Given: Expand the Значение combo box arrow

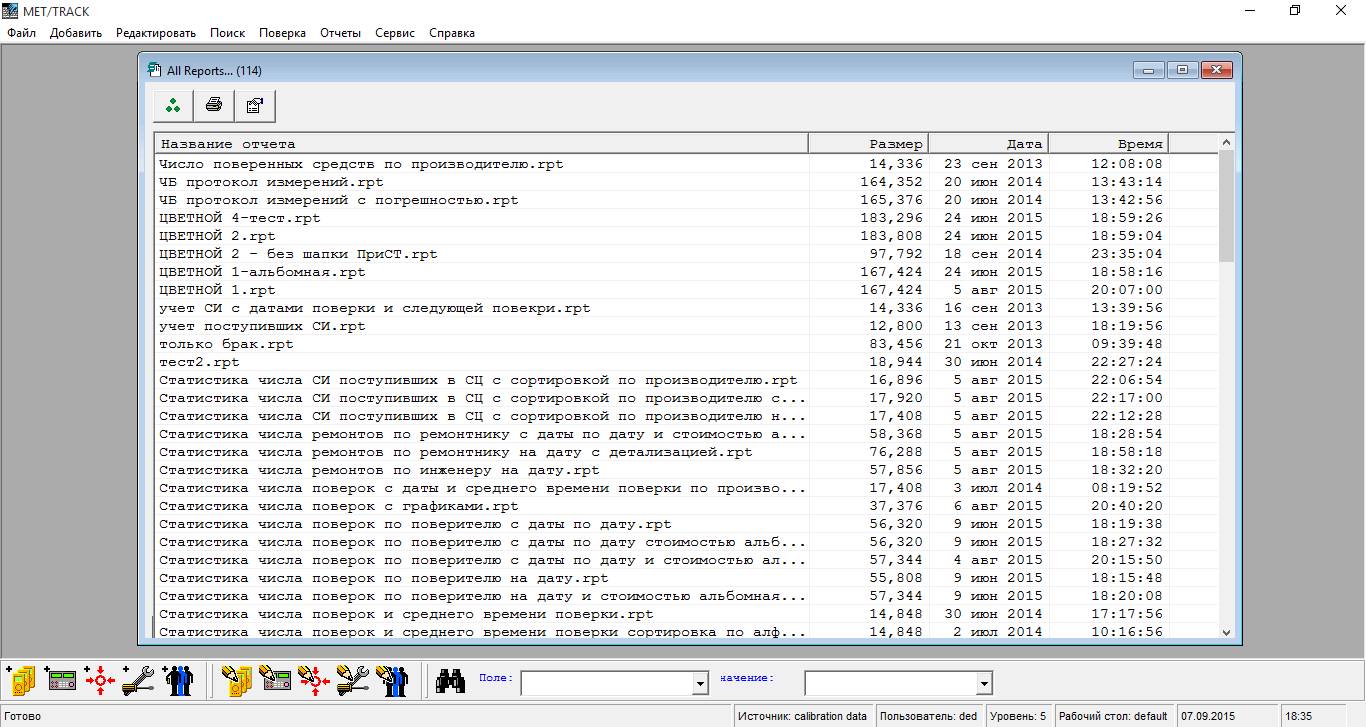Looking at the screenshot, I should [984, 683].
